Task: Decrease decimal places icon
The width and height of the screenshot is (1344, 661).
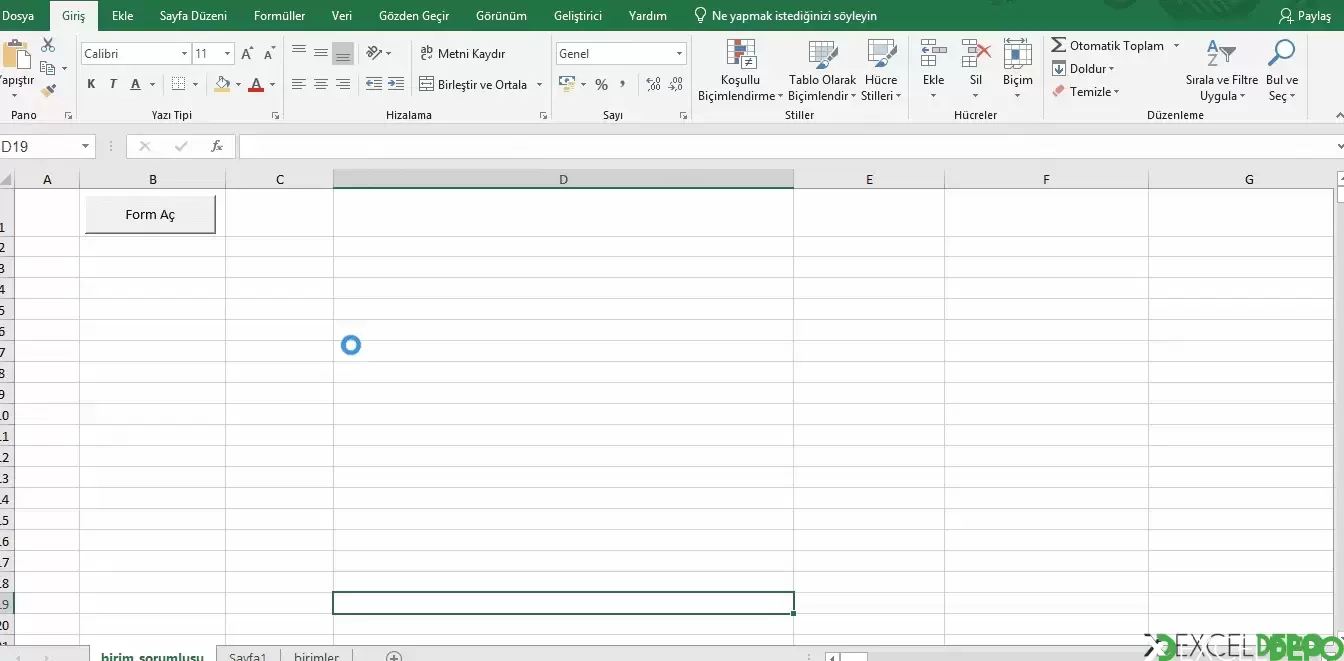Action: point(676,84)
